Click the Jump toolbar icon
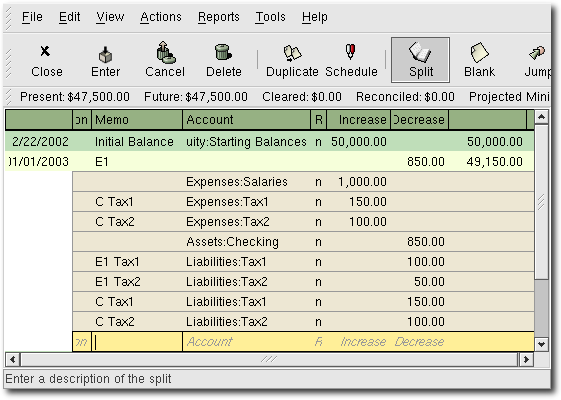561x400 pixels. coord(537,53)
